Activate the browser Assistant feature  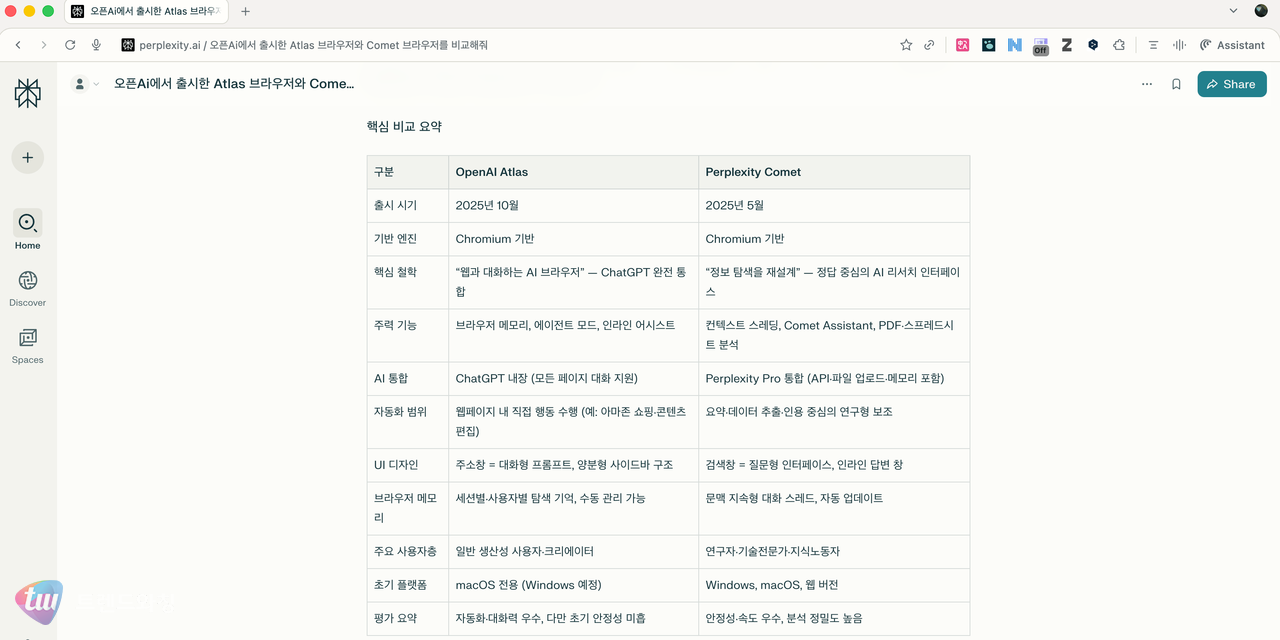(x=1232, y=45)
